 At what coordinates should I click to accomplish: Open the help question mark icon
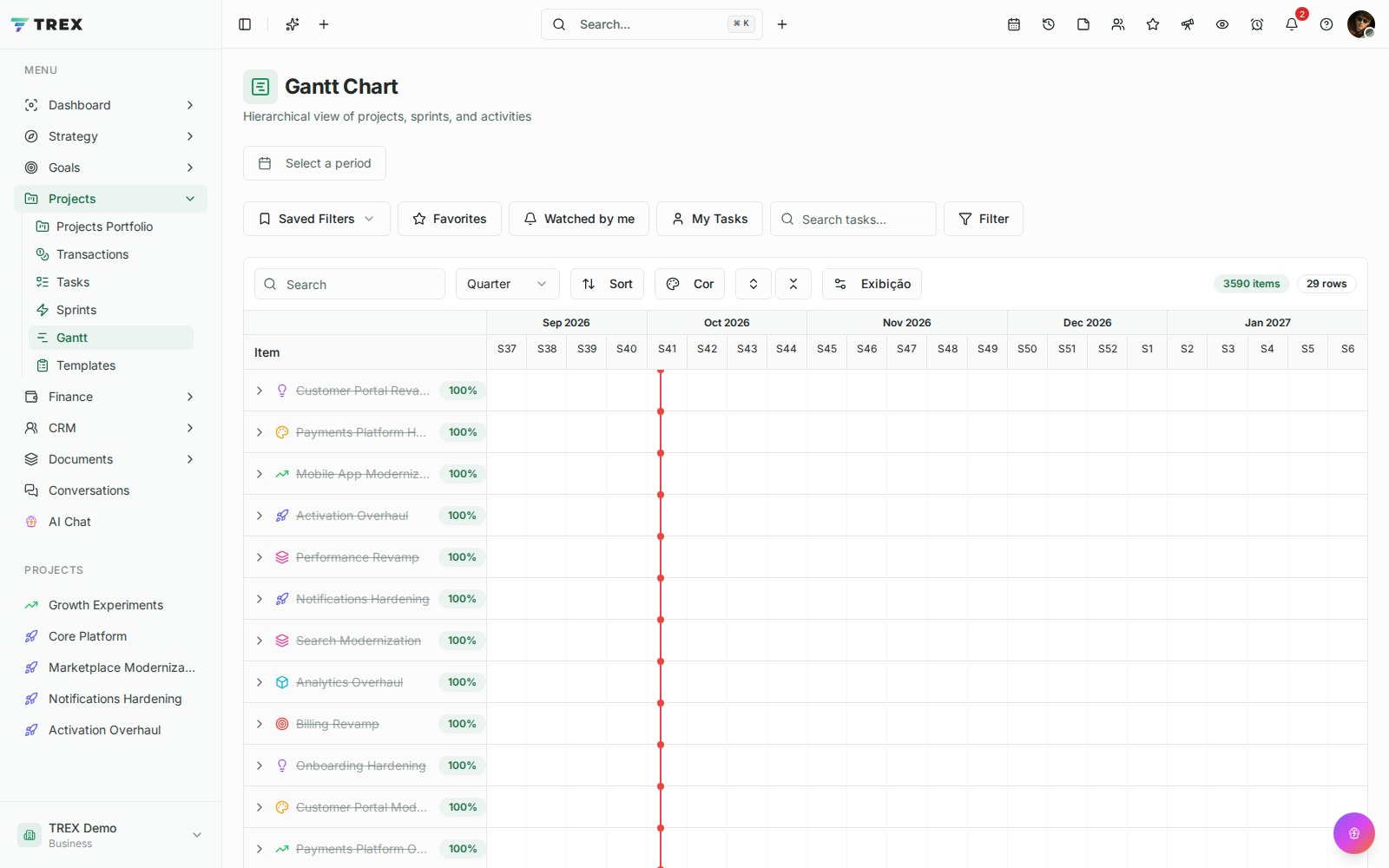coord(1326,24)
